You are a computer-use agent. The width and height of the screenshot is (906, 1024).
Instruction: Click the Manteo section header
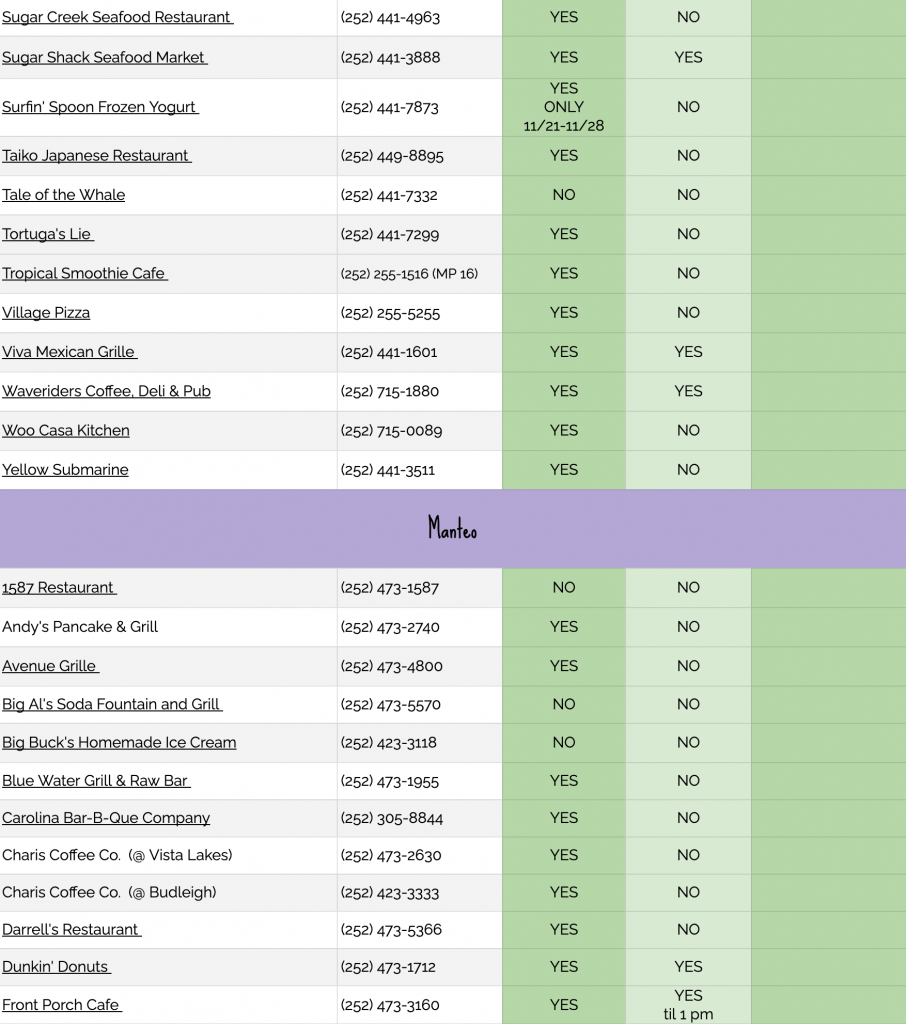point(452,529)
